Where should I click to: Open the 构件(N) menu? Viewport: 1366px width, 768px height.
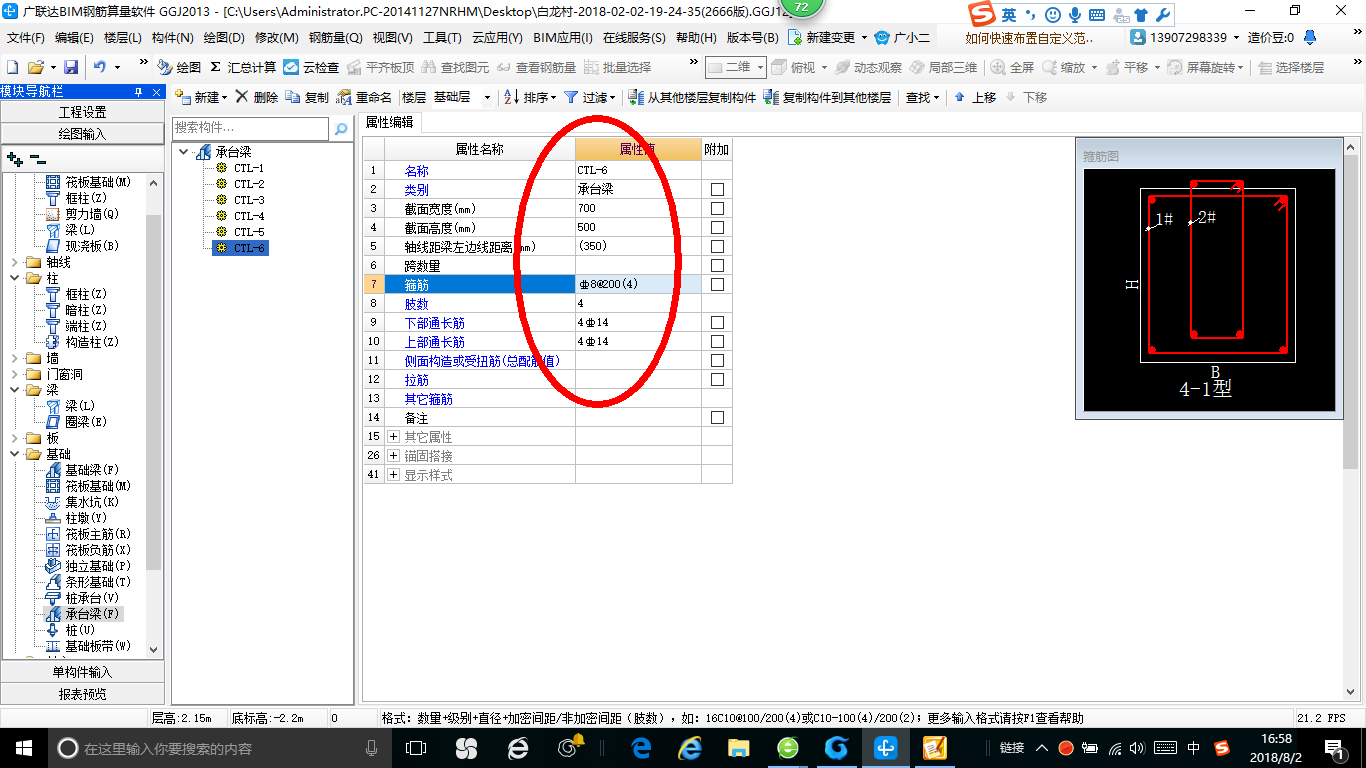click(x=172, y=37)
